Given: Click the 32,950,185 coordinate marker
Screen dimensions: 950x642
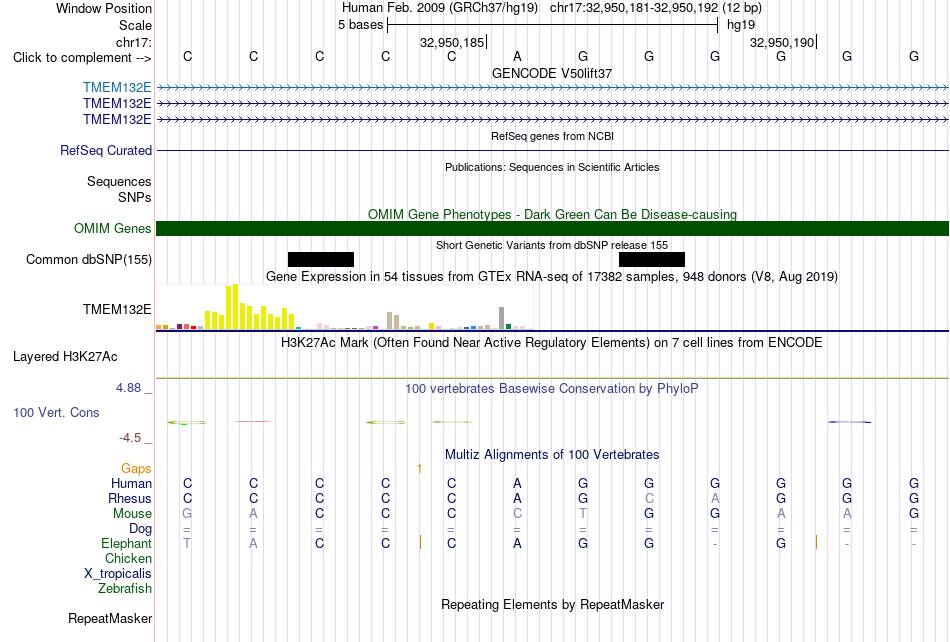Looking at the screenshot, I should click(x=452, y=42).
